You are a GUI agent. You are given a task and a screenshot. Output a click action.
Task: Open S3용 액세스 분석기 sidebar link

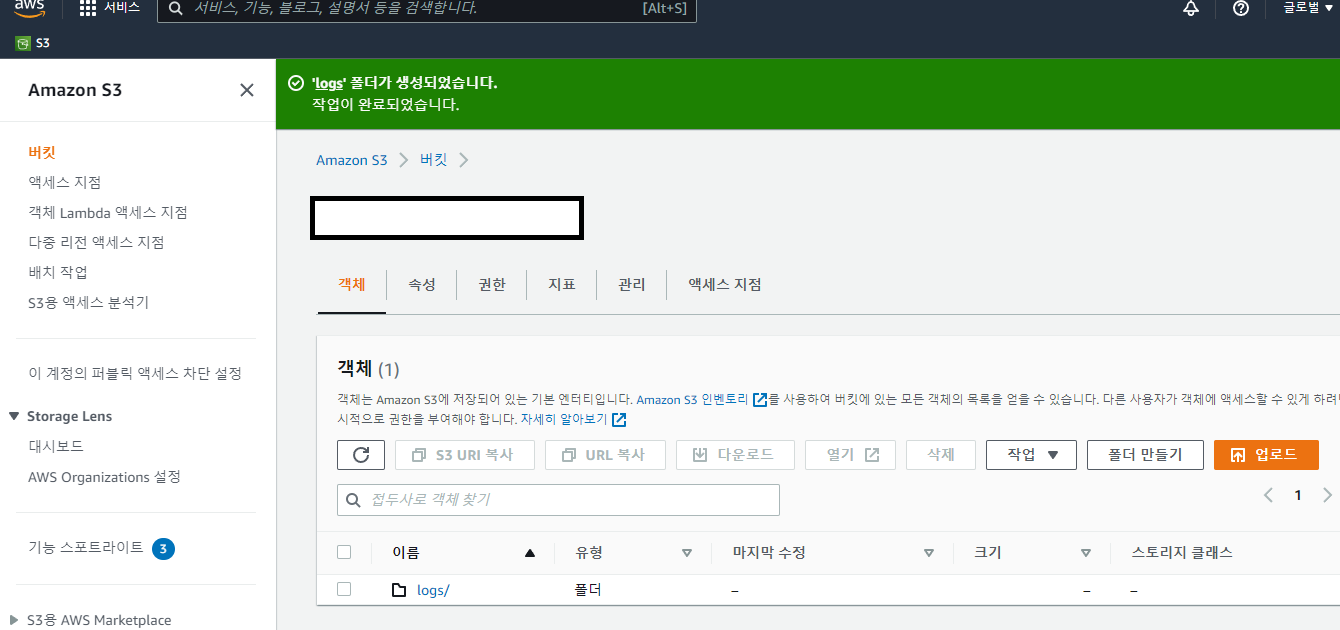tap(89, 302)
